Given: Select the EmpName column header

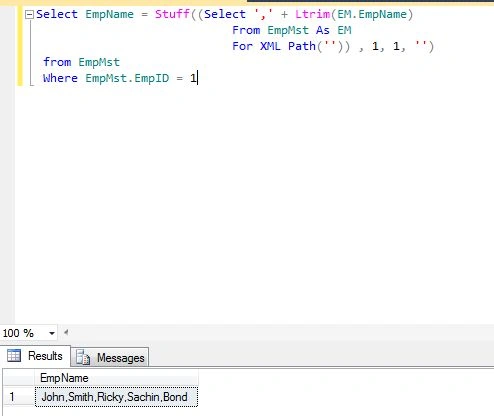Looking at the screenshot, I should pos(116,378).
